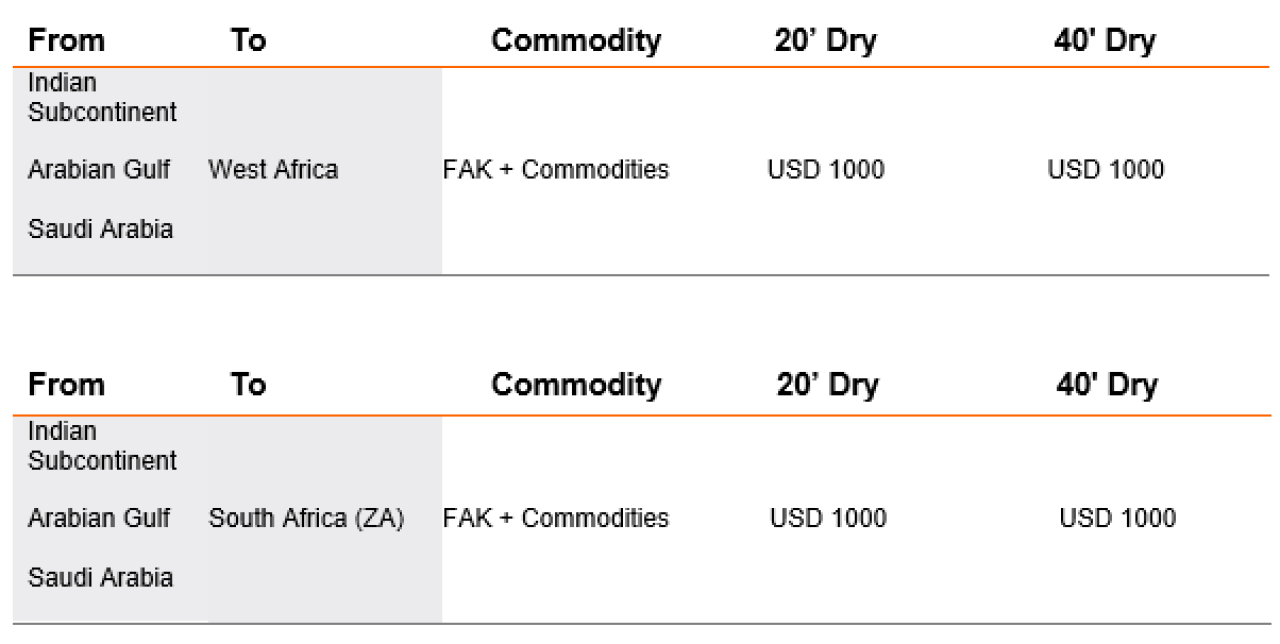The width and height of the screenshot is (1280, 644).
Task: Click the first table's From header
Action: (x=65, y=40)
